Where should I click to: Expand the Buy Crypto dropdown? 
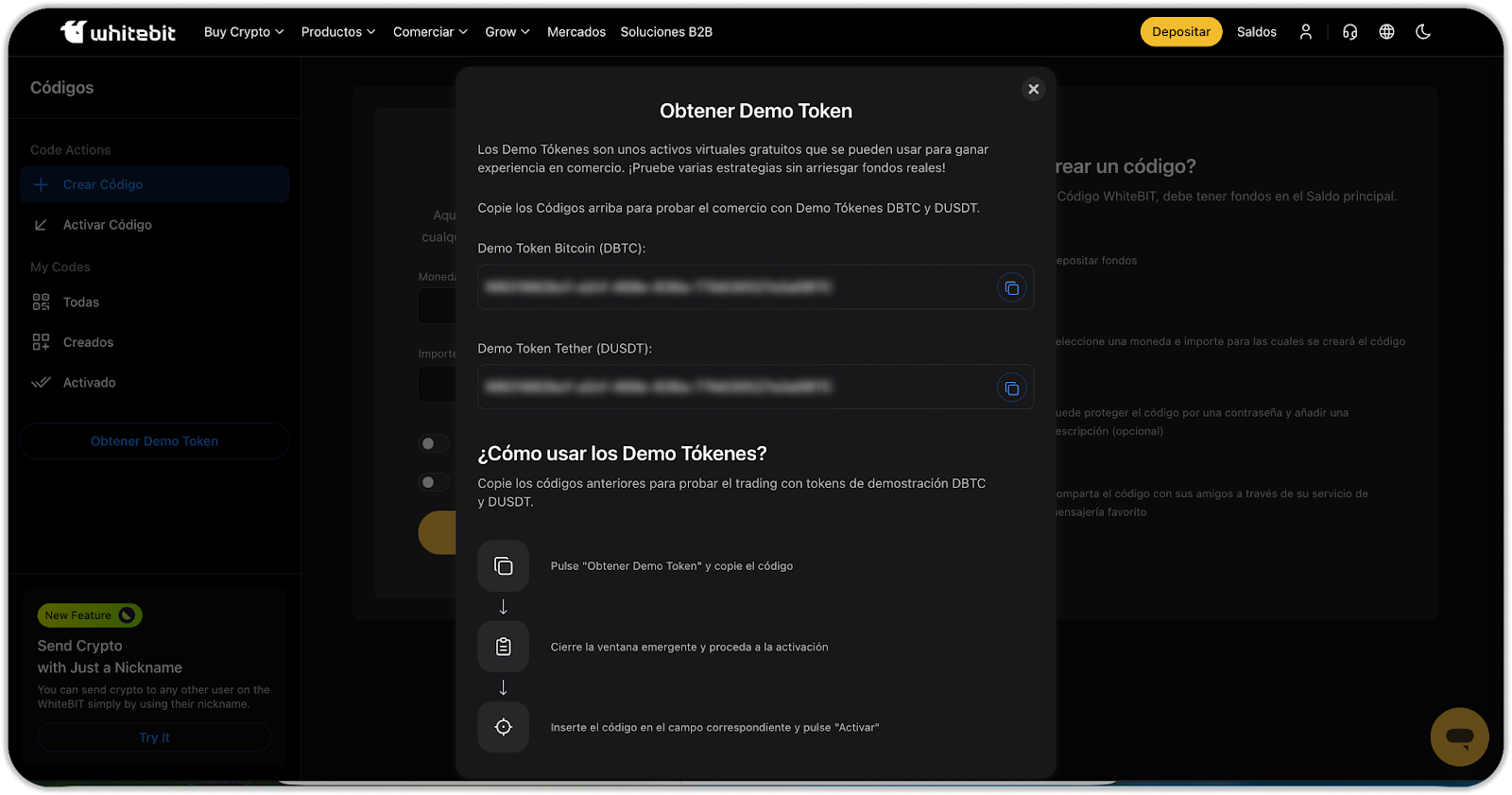pos(244,32)
